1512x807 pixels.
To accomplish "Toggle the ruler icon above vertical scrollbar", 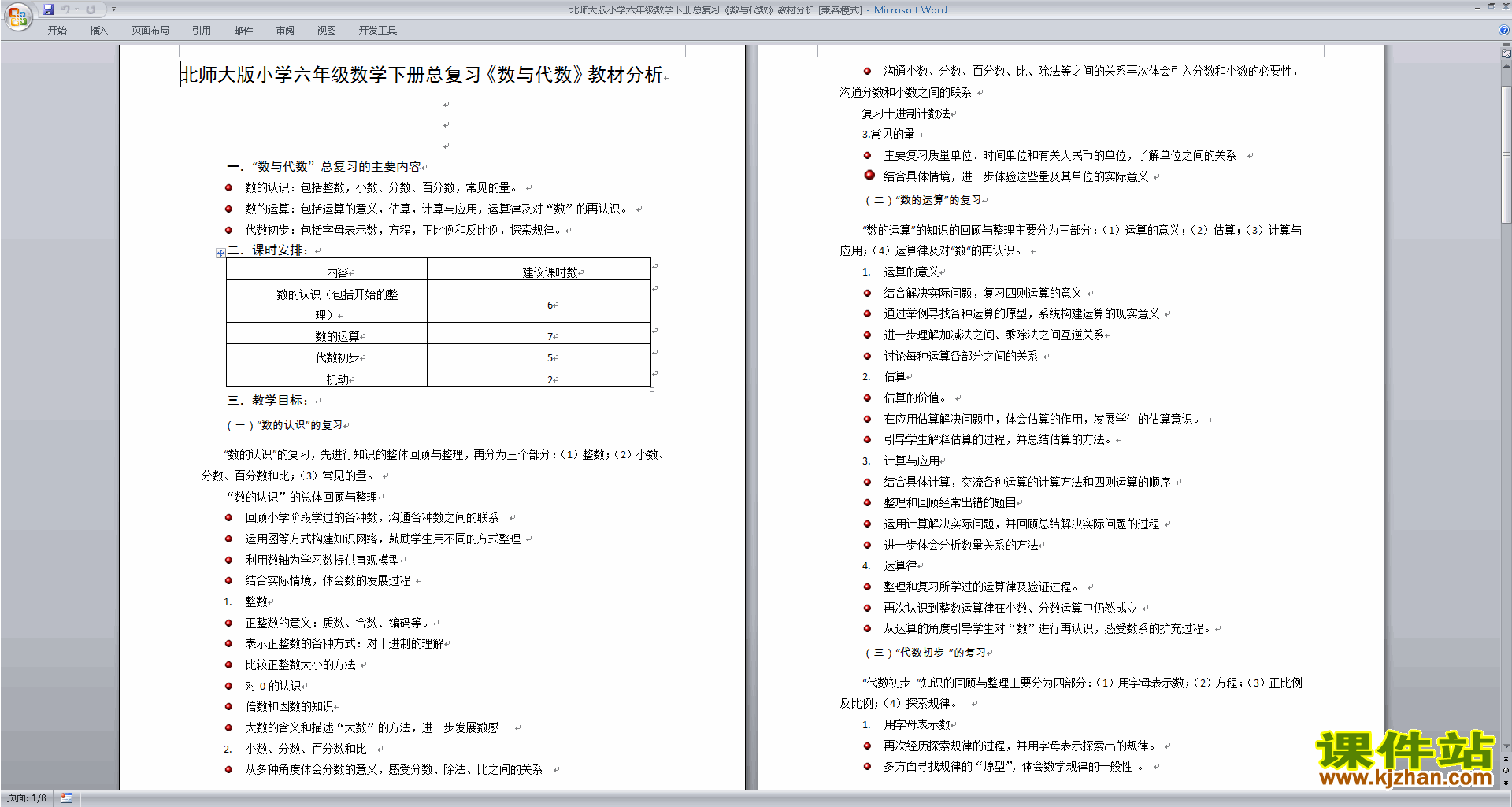I will coord(1506,54).
